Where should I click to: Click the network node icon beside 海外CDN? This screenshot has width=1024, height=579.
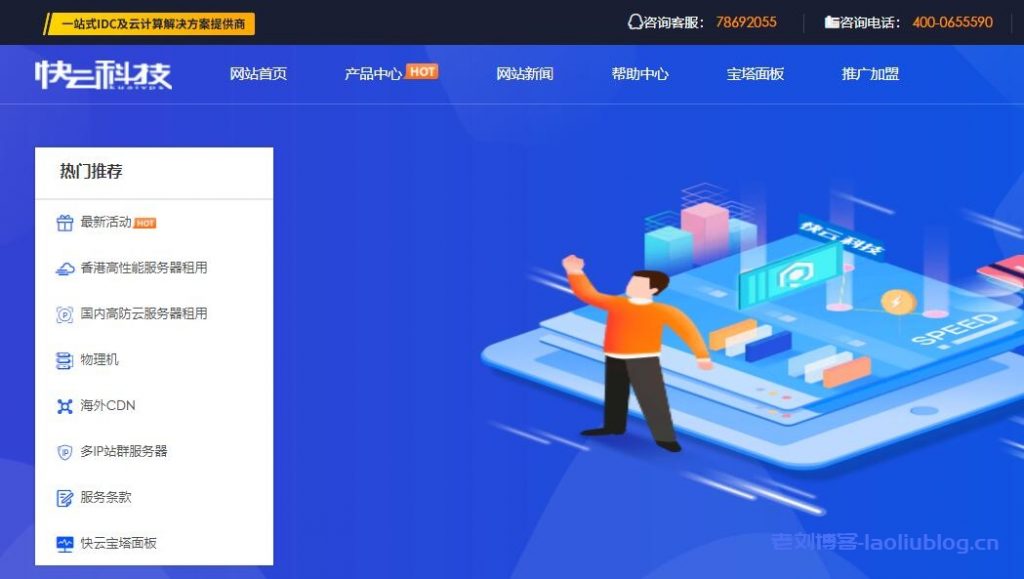[x=65, y=407]
